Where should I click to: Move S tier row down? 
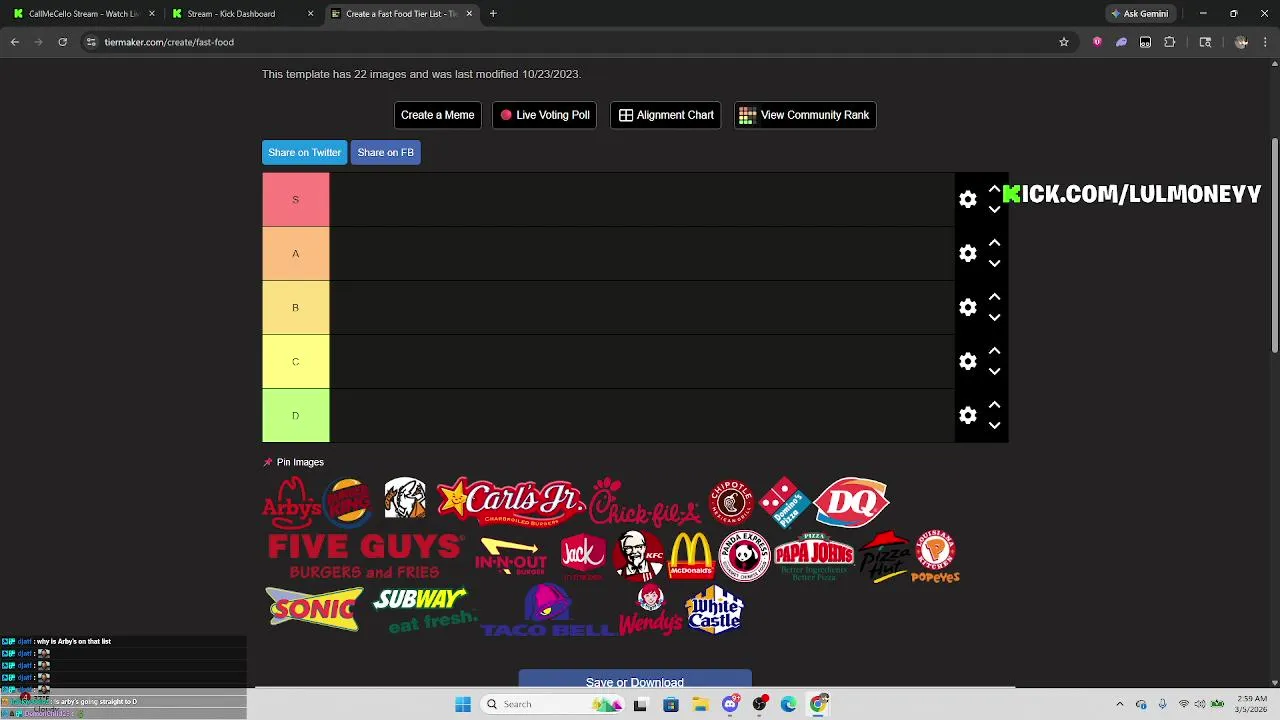click(x=994, y=209)
